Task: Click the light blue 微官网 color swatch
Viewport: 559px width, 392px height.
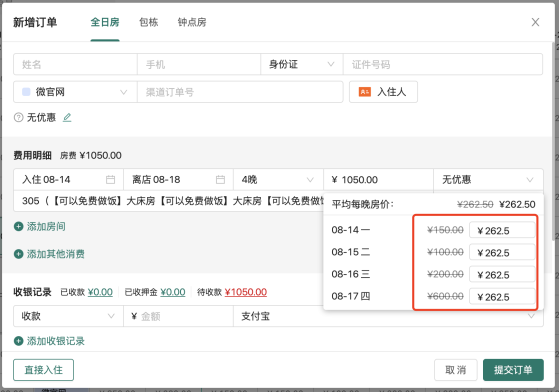Action: 26,92
